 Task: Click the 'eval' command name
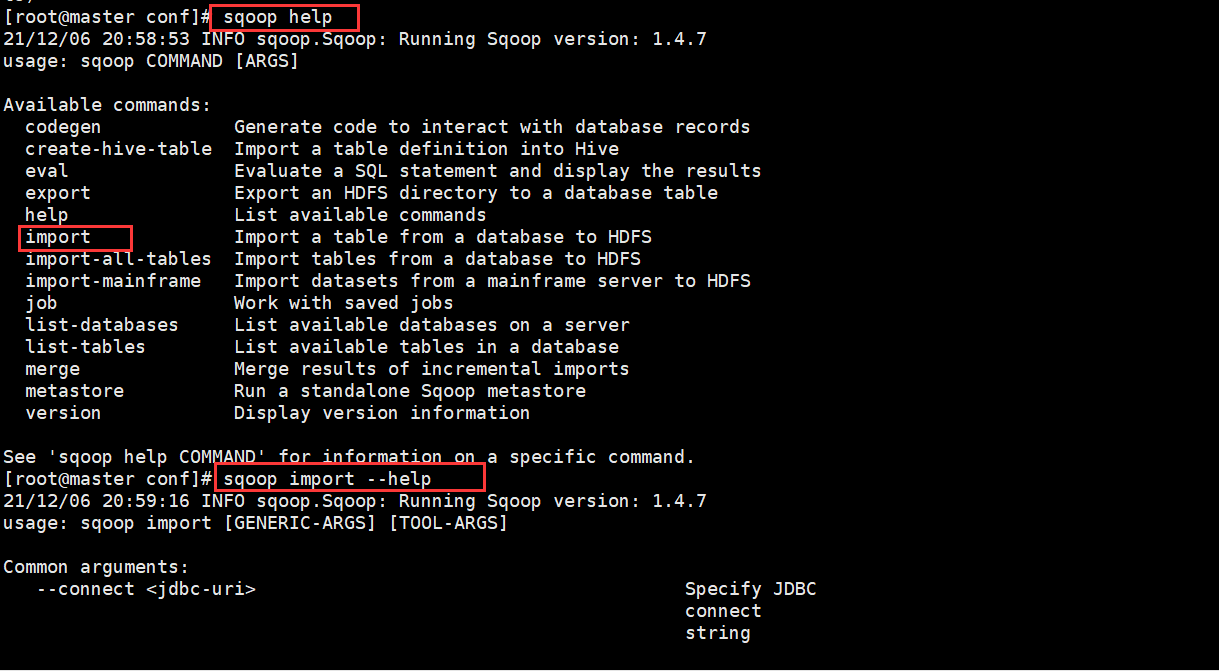(47, 171)
